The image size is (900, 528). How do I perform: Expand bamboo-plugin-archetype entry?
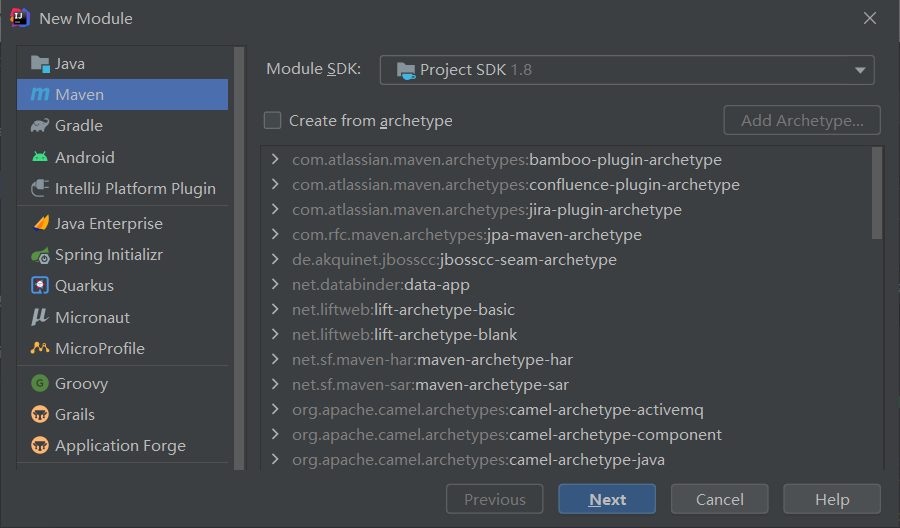tap(275, 159)
